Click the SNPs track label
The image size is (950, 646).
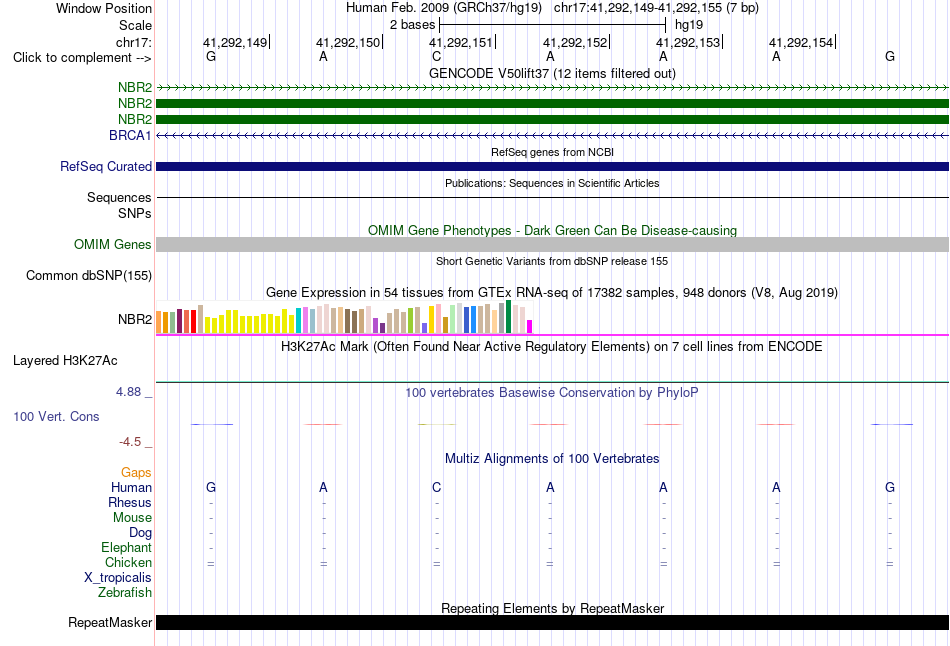point(135,213)
